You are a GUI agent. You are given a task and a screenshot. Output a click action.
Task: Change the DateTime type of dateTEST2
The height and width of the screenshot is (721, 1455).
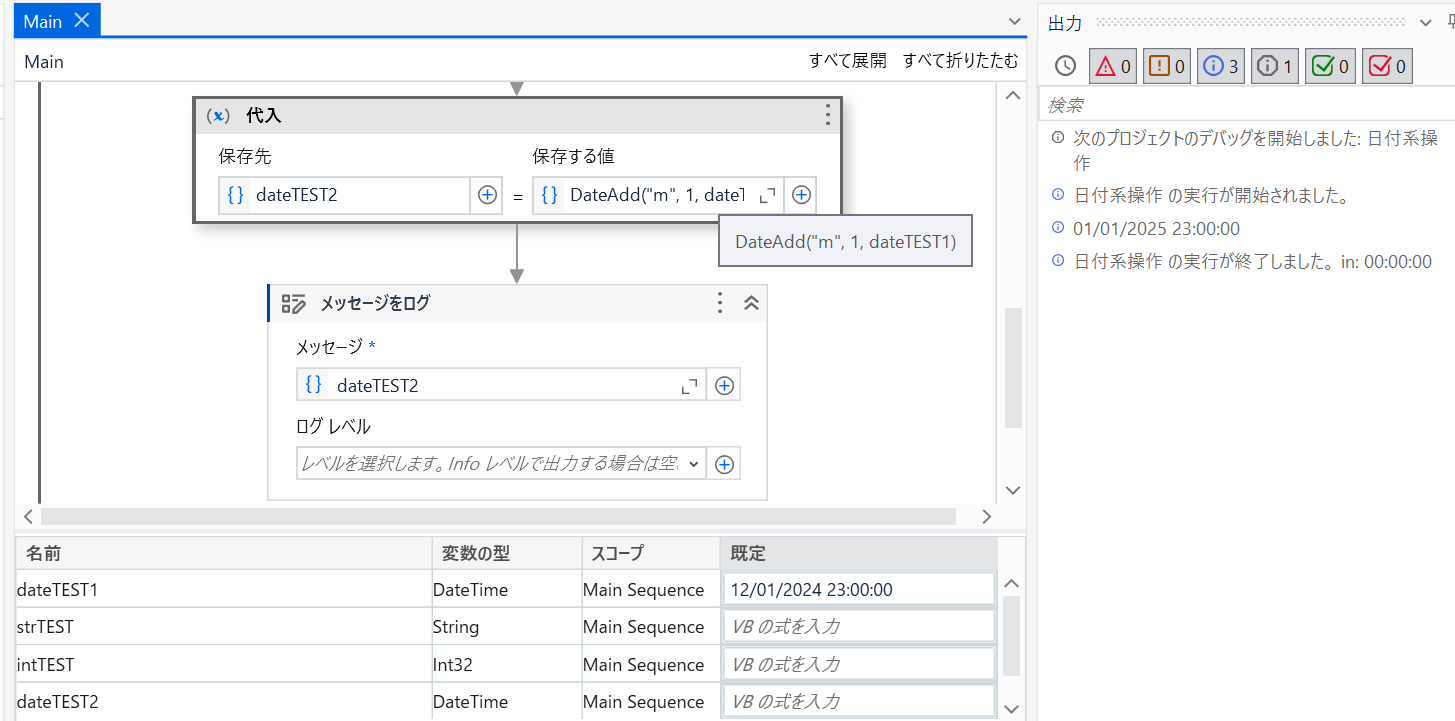(506, 702)
